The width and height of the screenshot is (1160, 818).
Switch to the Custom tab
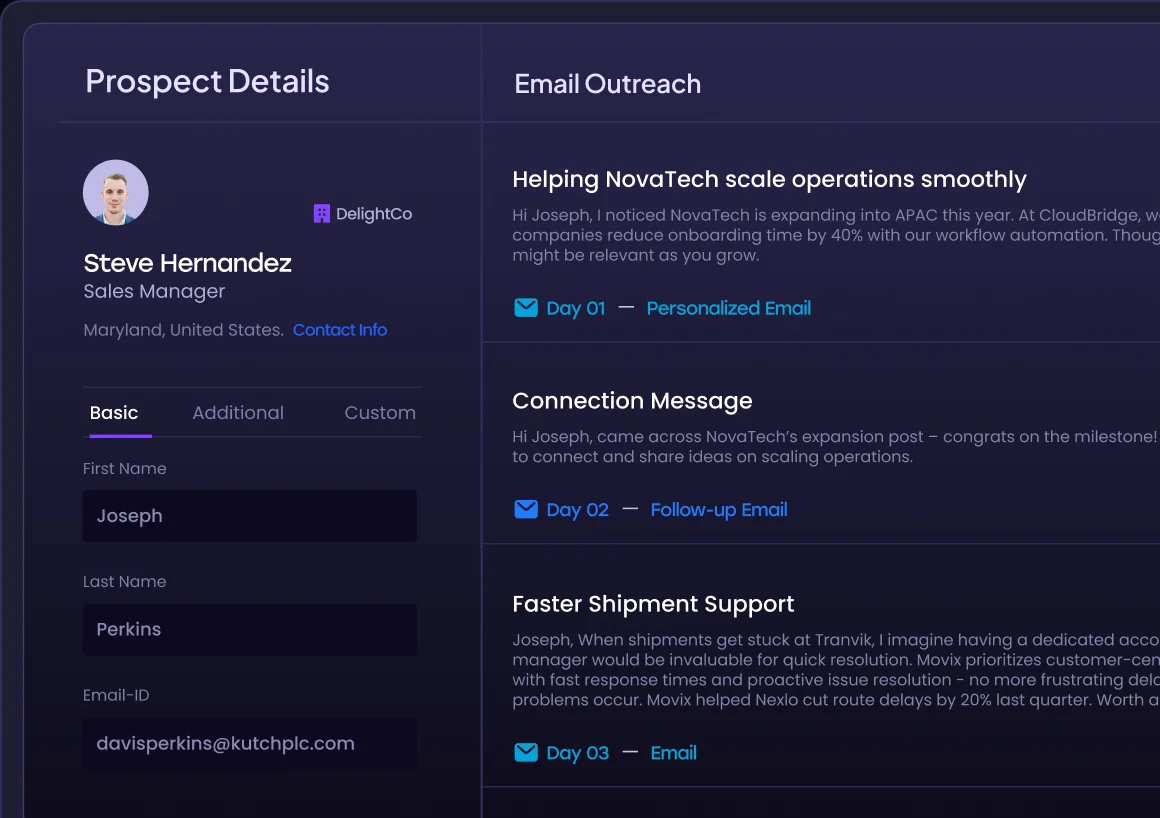380,412
